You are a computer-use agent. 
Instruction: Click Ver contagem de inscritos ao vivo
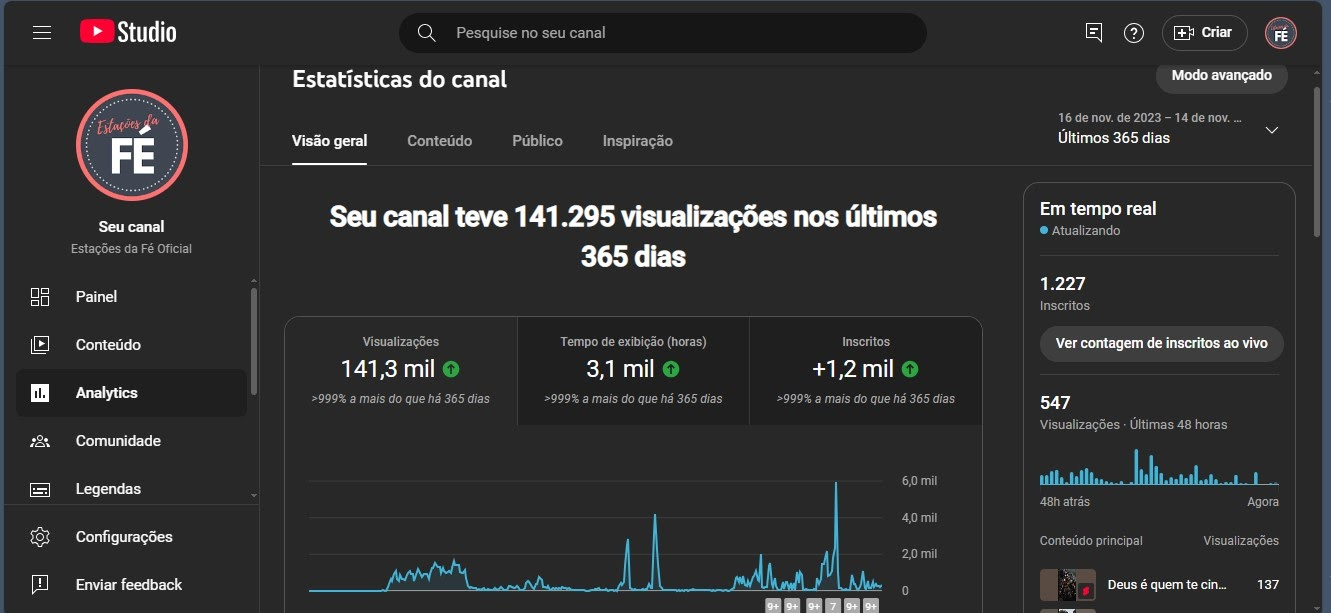tap(1161, 343)
